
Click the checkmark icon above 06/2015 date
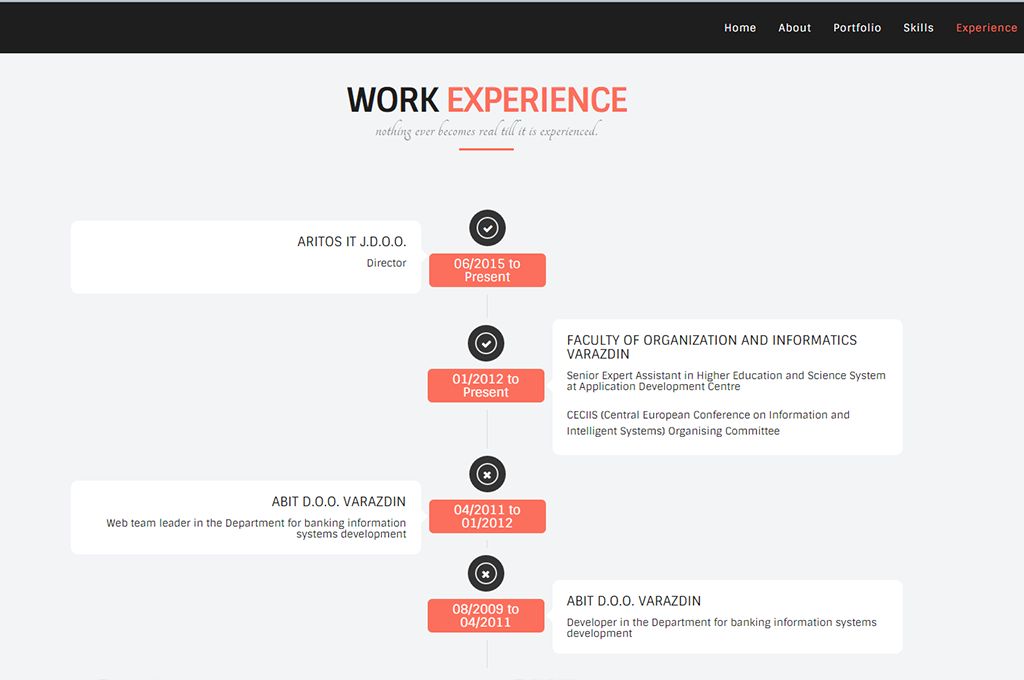tap(487, 229)
